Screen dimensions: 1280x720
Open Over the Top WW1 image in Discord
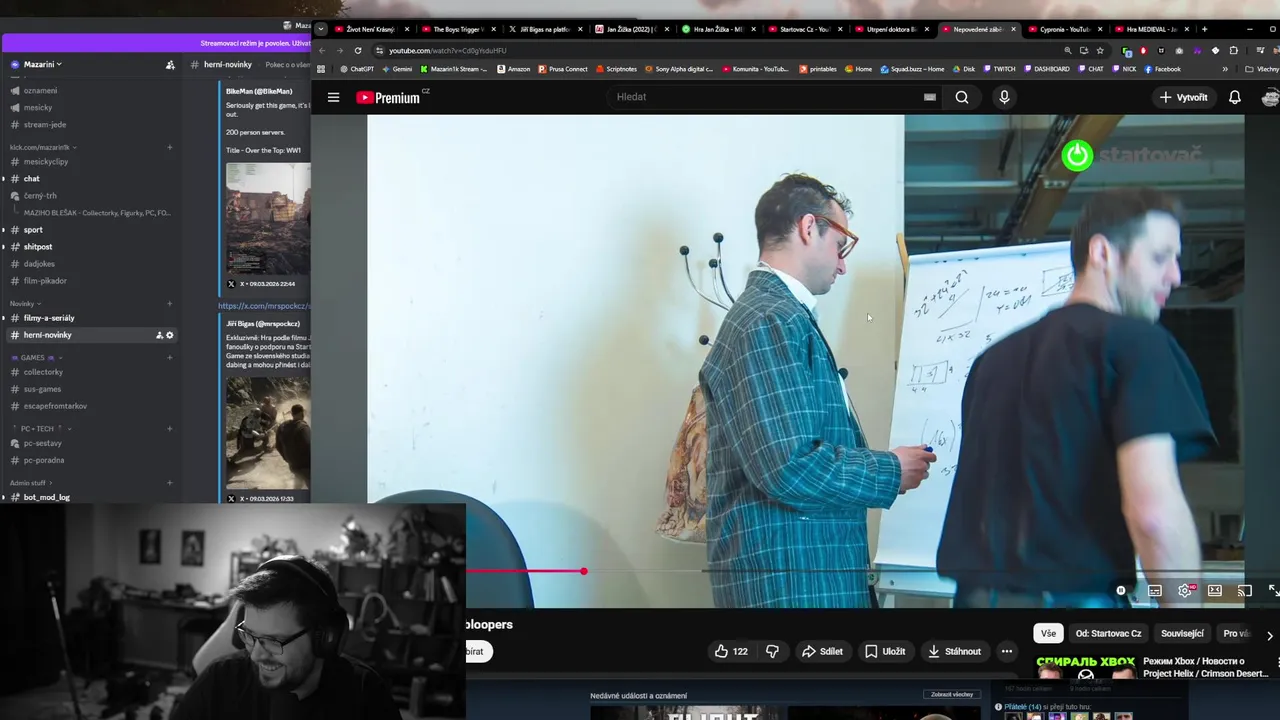pos(268,218)
